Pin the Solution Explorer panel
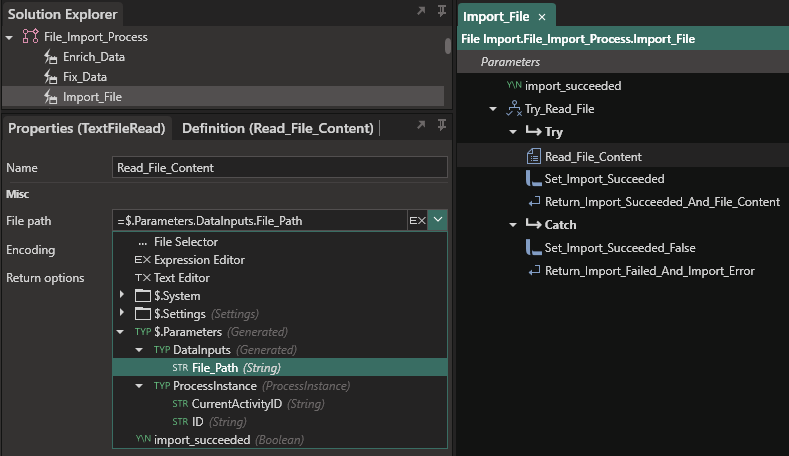Image resolution: width=789 pixels, height=456 pixels. 441,11
